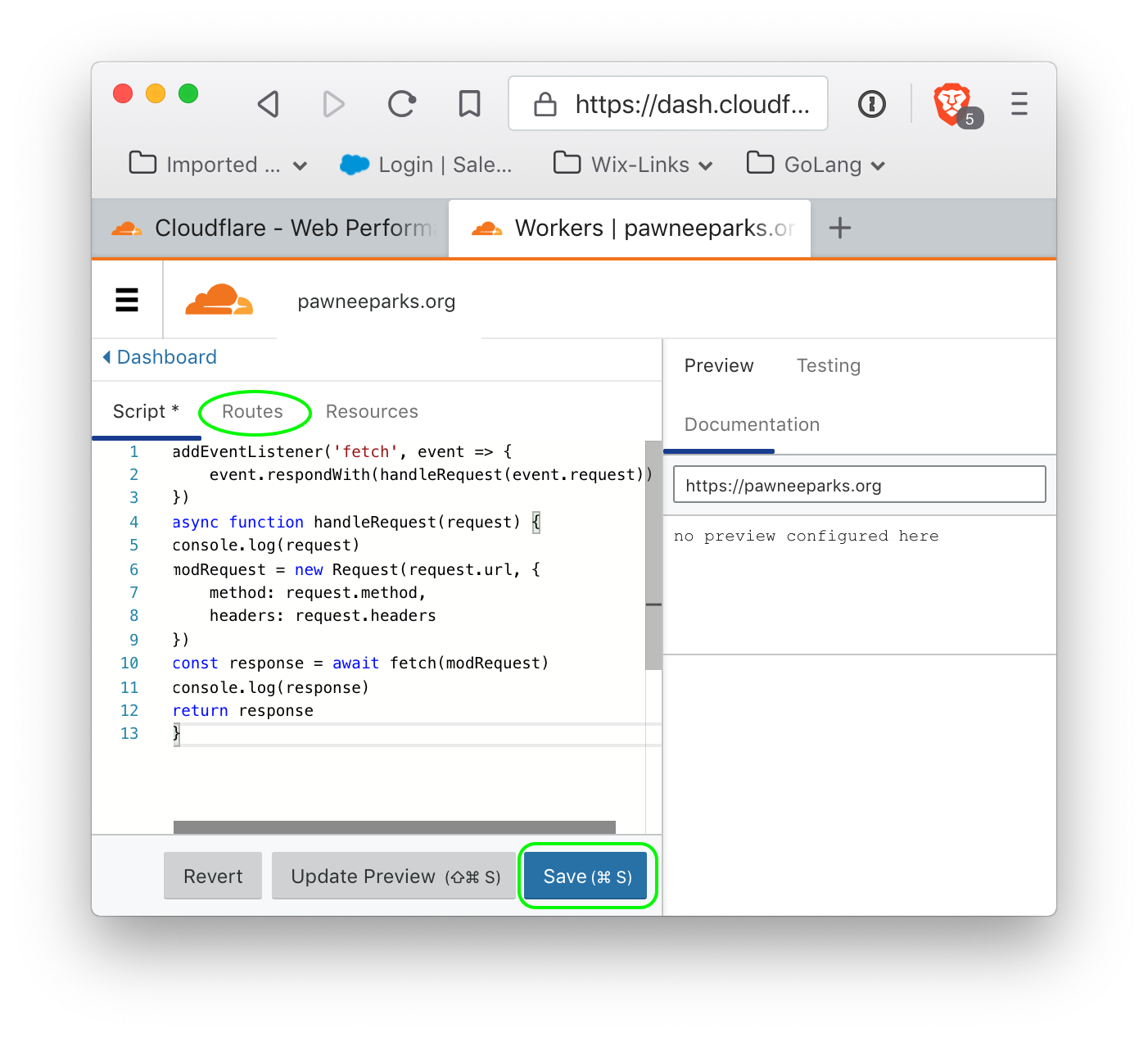Click the 'console.log(response)' code line

[271, 687]
